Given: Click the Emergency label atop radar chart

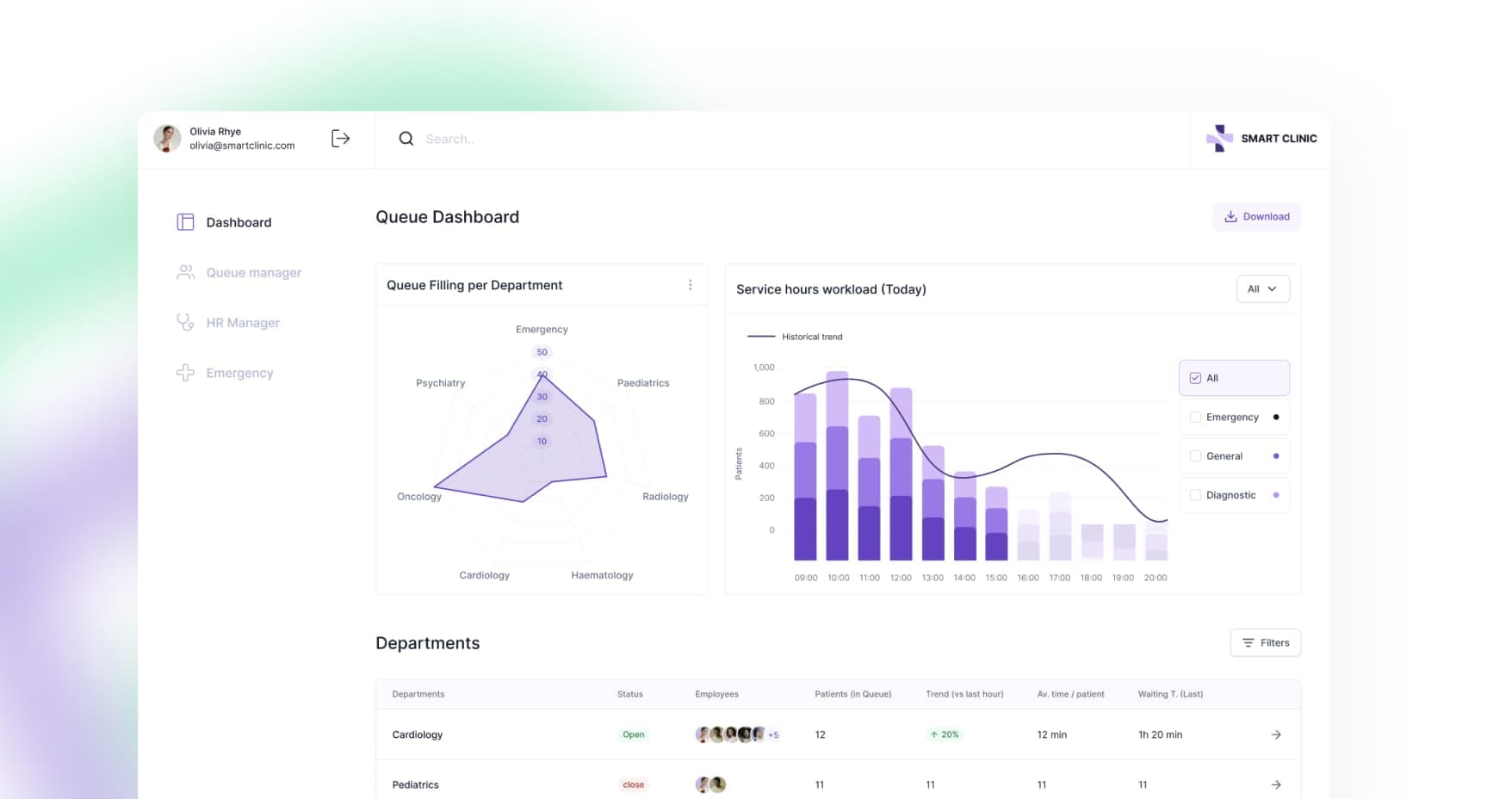Looking at the screenshot, I should (x=542, y=330).
